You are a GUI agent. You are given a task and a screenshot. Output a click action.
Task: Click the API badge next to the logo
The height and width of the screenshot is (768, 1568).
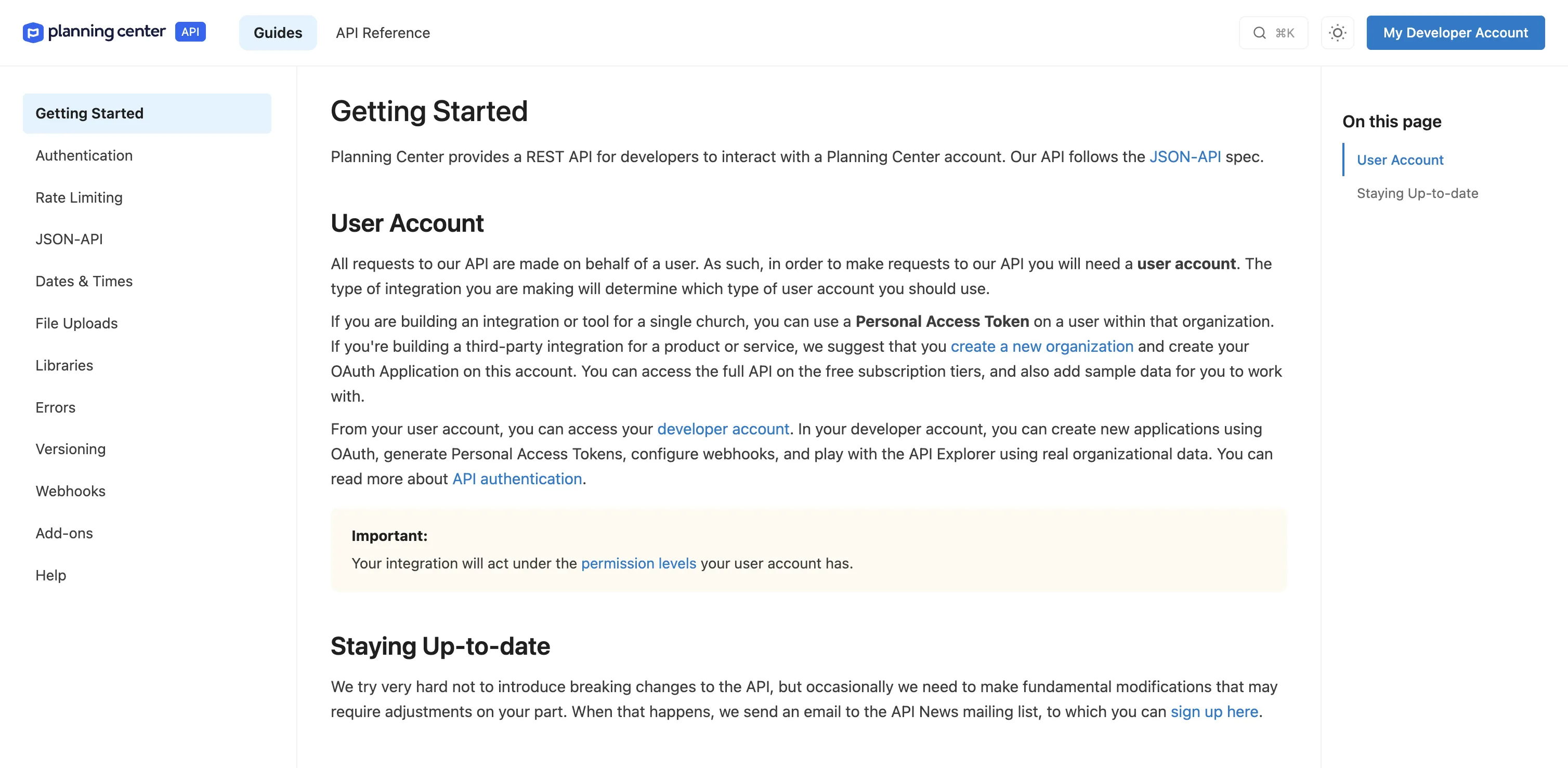pos(190,32)
